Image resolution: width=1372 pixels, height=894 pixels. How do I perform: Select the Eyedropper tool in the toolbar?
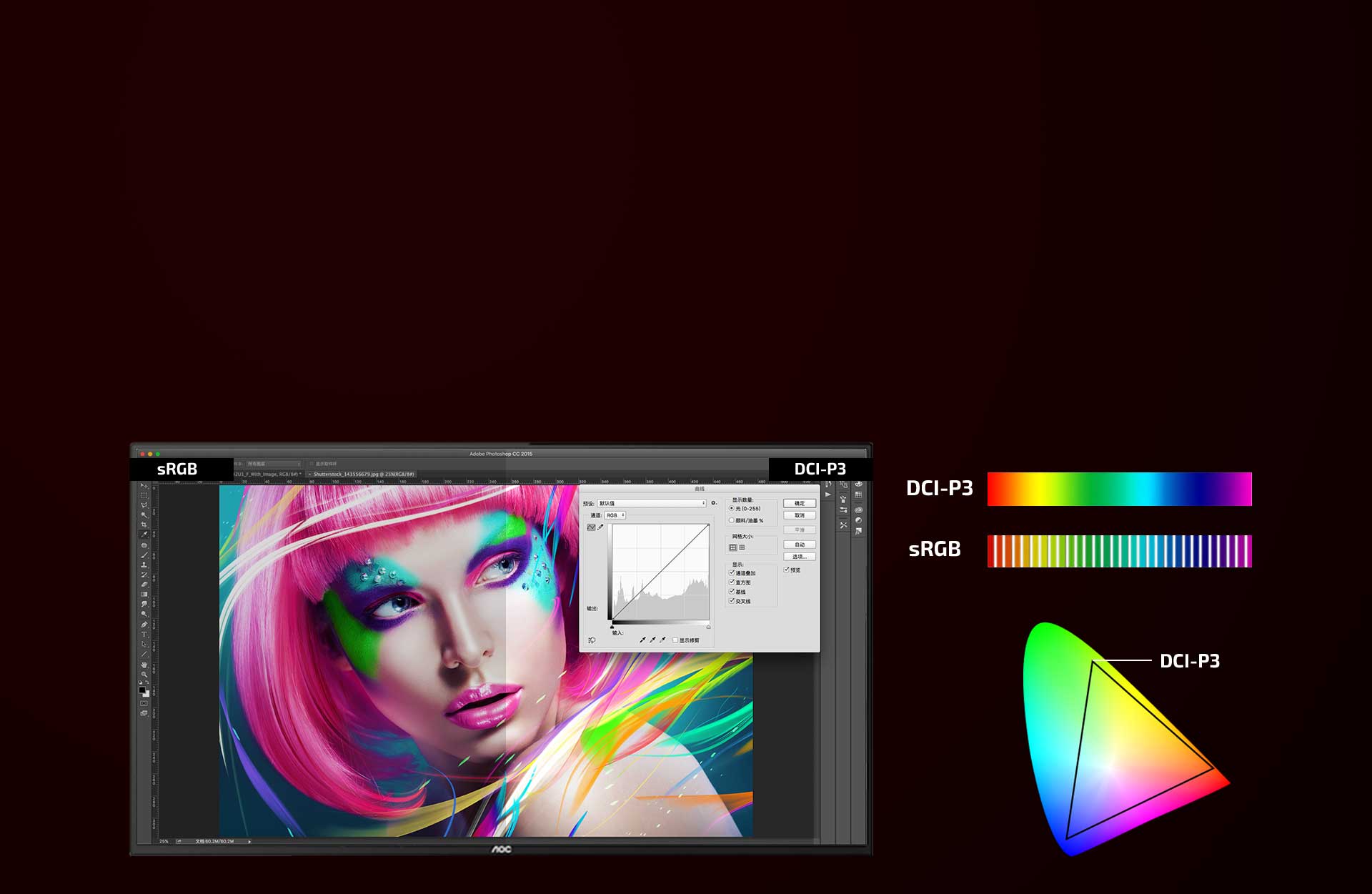(144, 535)
